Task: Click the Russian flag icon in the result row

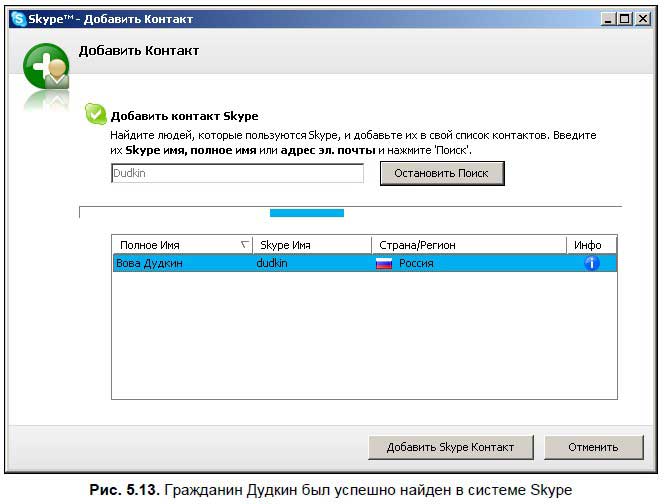Action: [384, 264]
